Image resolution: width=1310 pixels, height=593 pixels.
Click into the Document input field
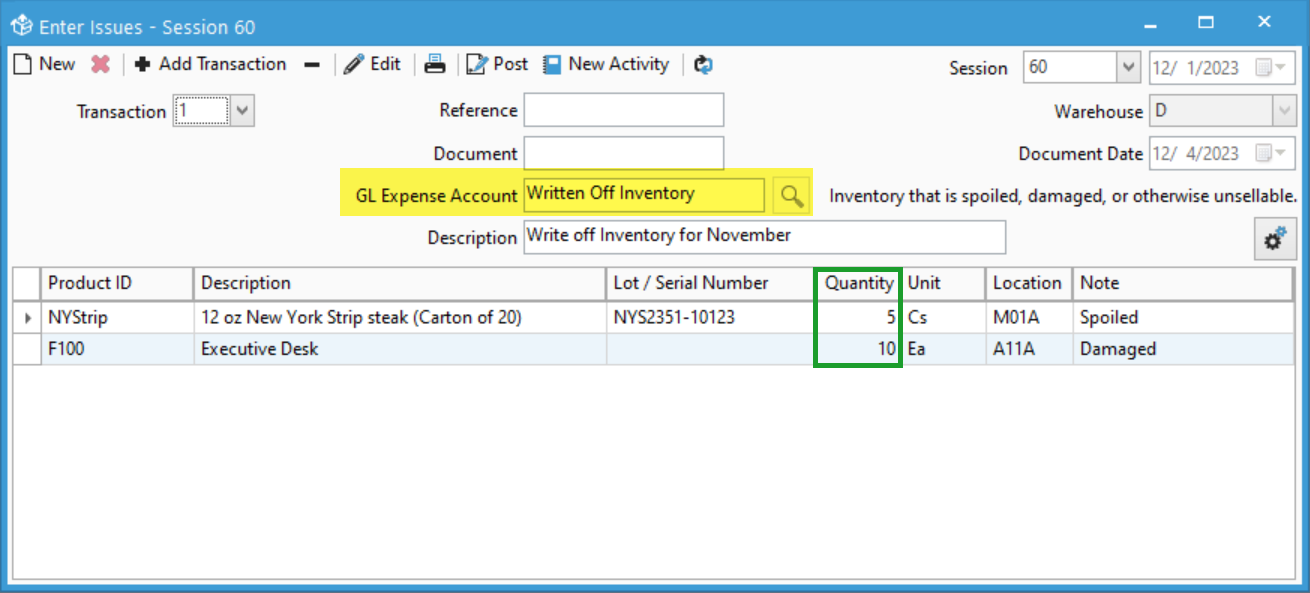coord(623,154)
